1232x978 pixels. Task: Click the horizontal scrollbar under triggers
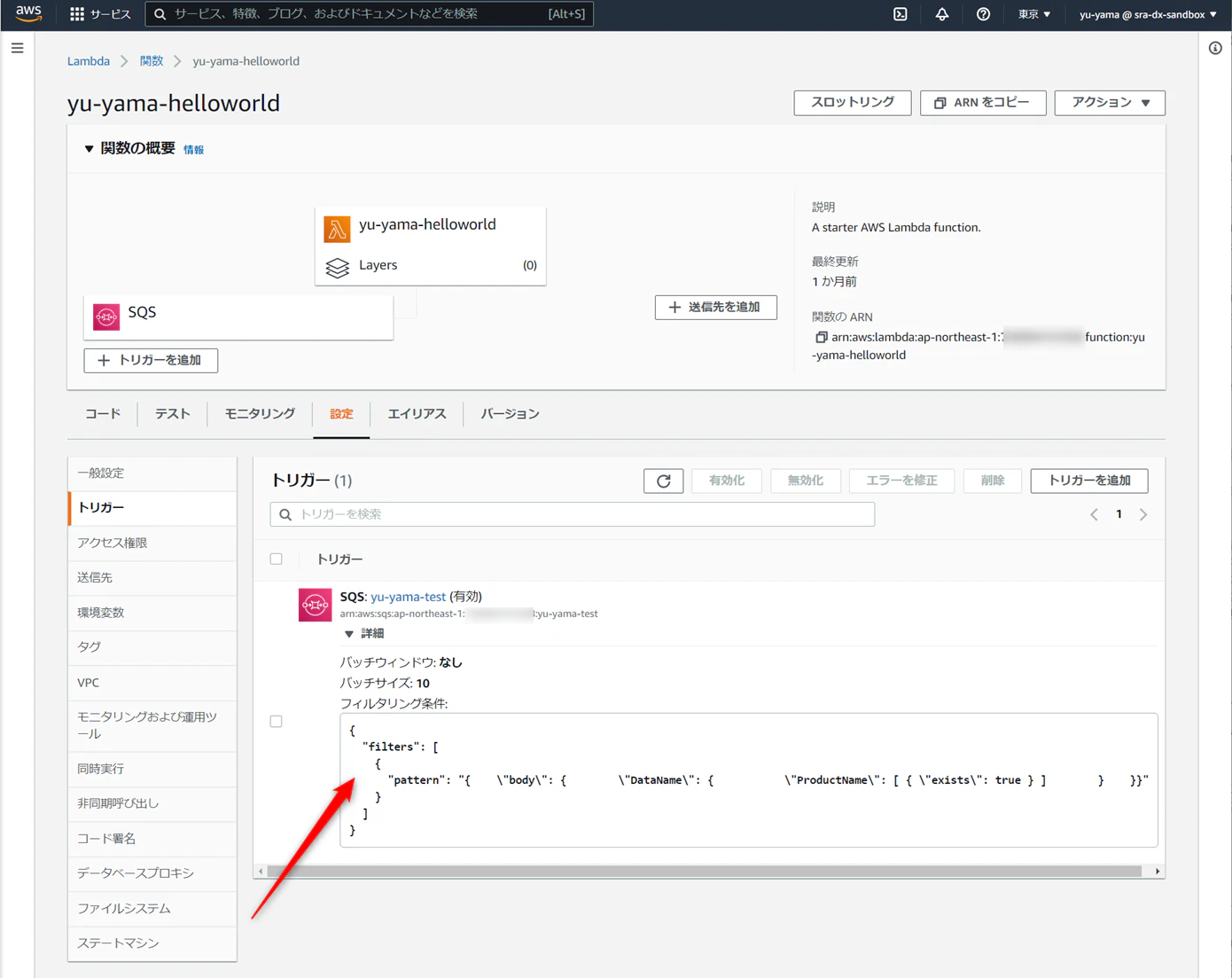[705, 872]
